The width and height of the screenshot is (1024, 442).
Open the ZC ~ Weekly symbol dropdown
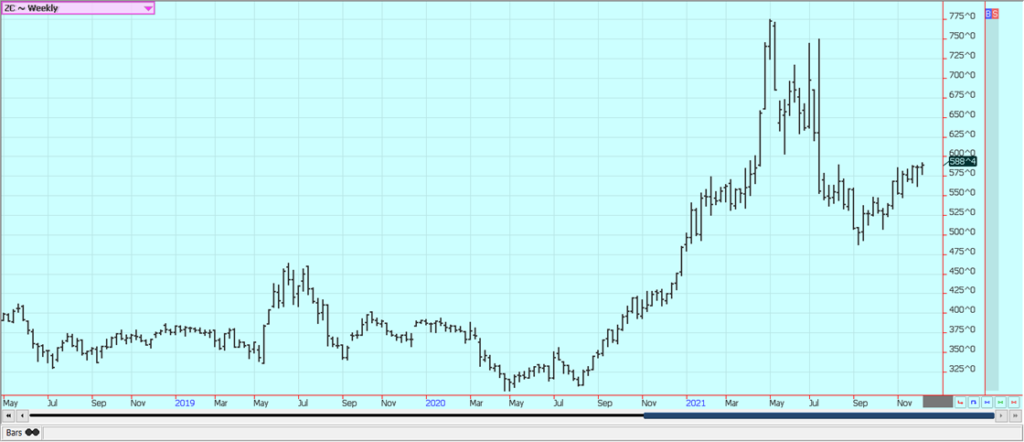click(x=78, y=8)
